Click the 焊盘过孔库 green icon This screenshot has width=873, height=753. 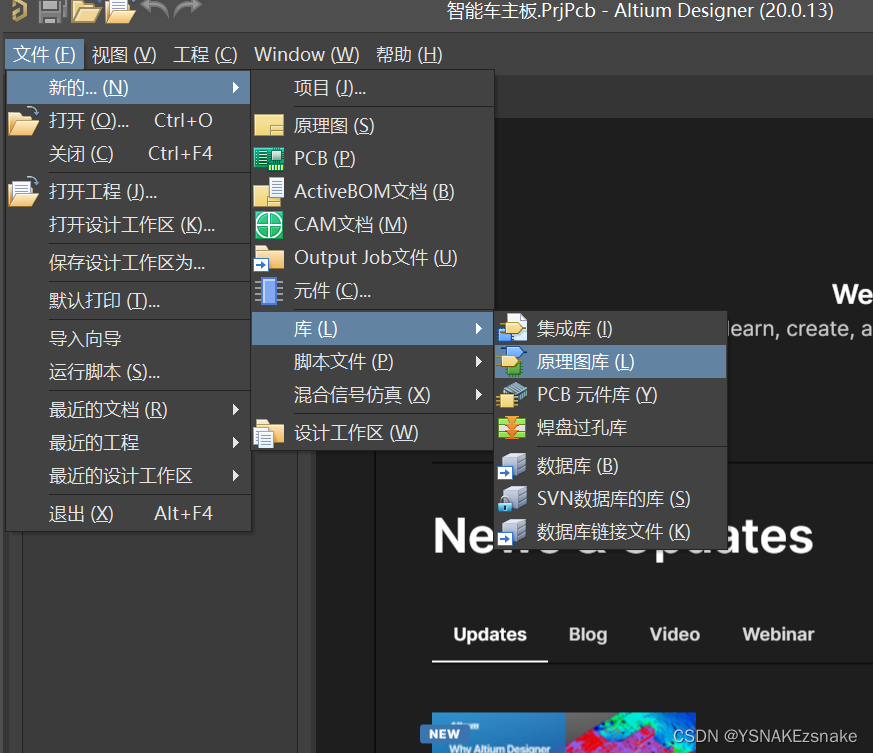512,428
